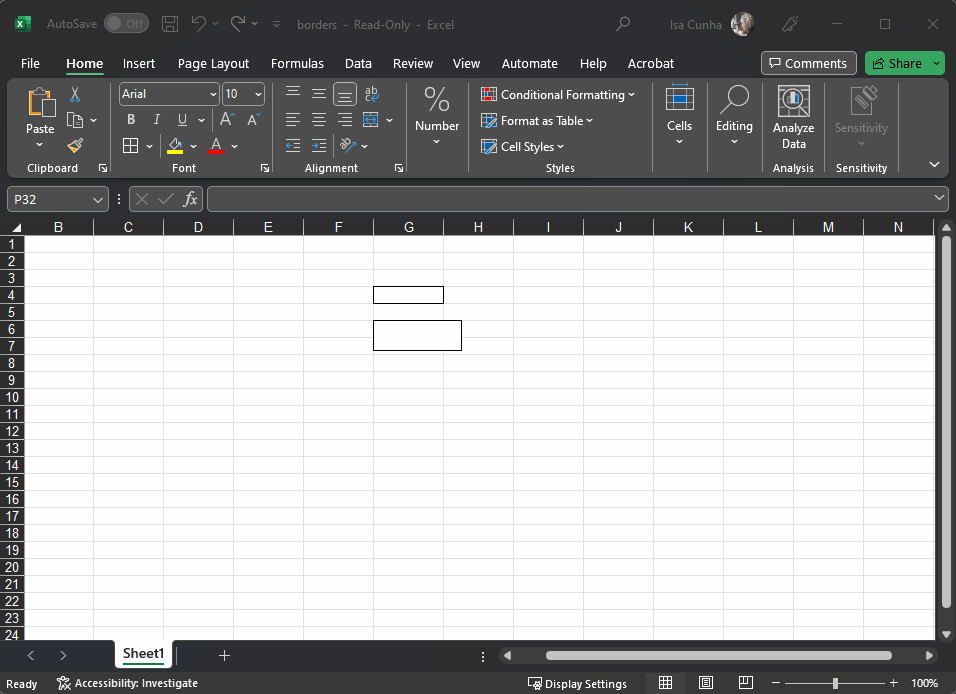Viewport: 956px width, 694px height.
Task: Click the Insert Function fx icon
Action: (190, 199)
